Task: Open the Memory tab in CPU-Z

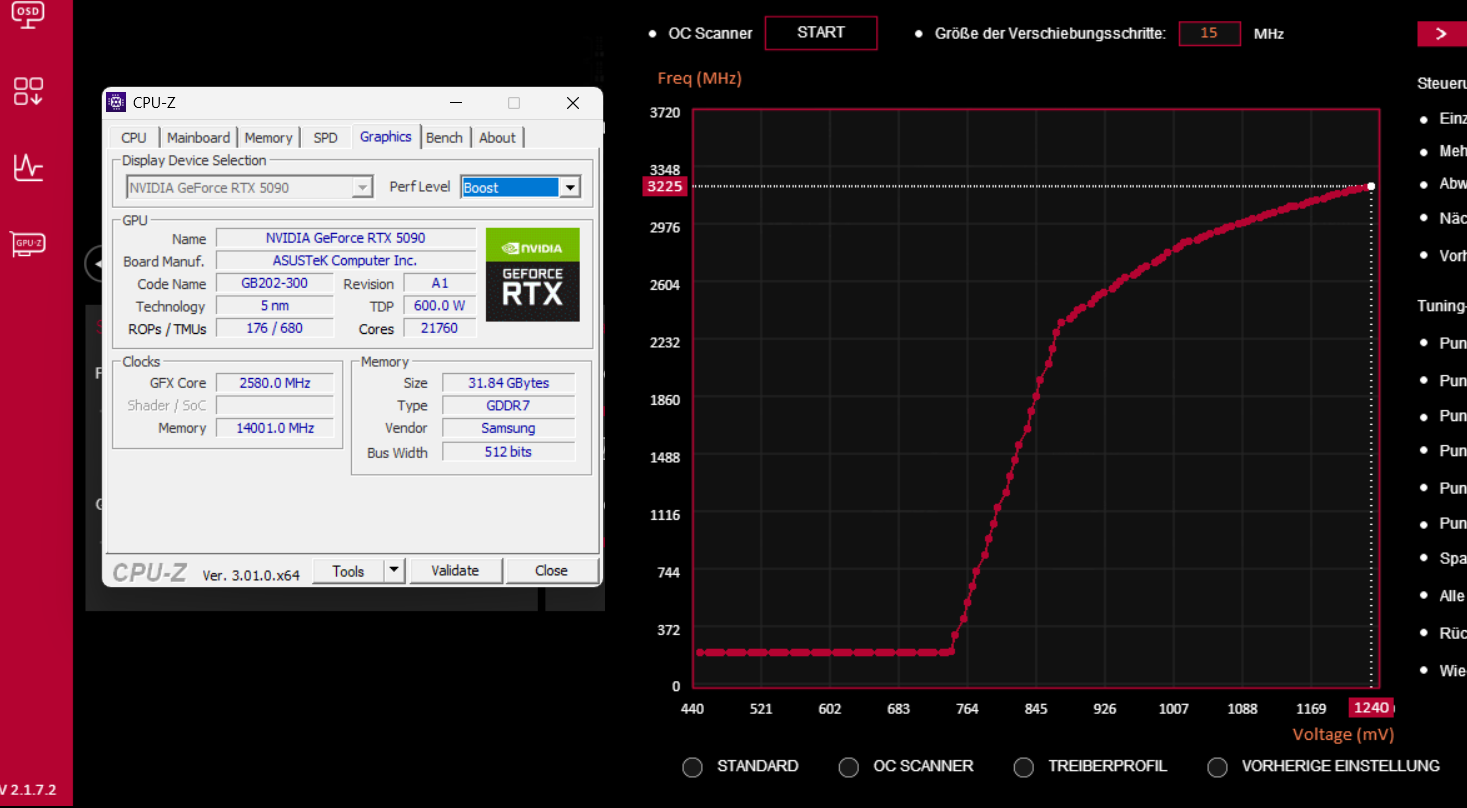Action: pyautogui.click(x=268, y=138)
